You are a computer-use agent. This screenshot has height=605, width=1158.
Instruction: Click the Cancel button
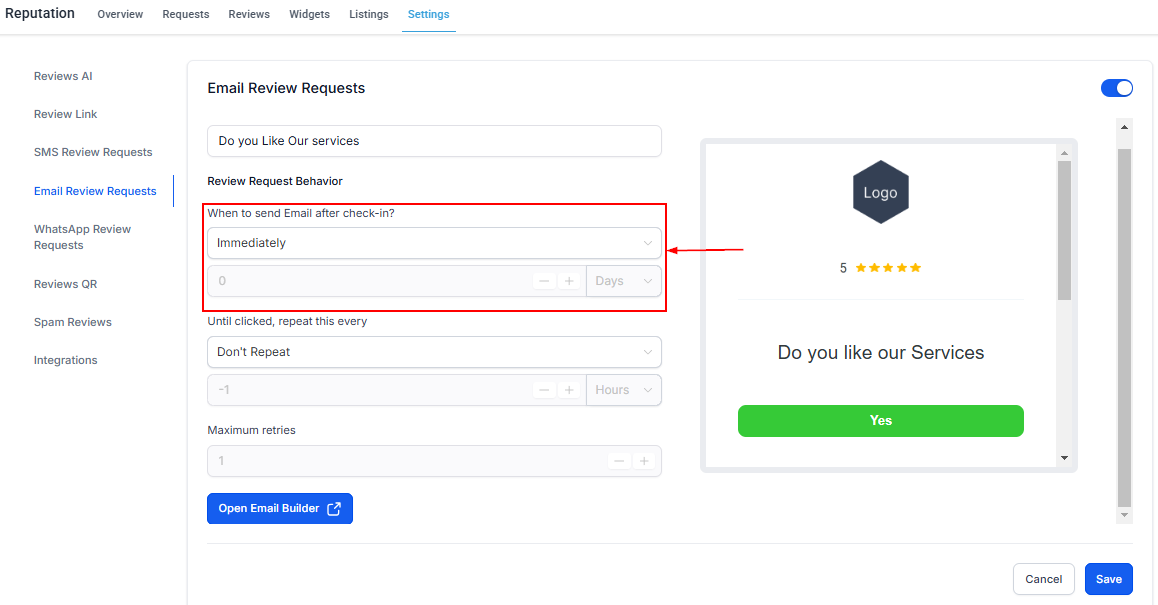point(1044,579)
